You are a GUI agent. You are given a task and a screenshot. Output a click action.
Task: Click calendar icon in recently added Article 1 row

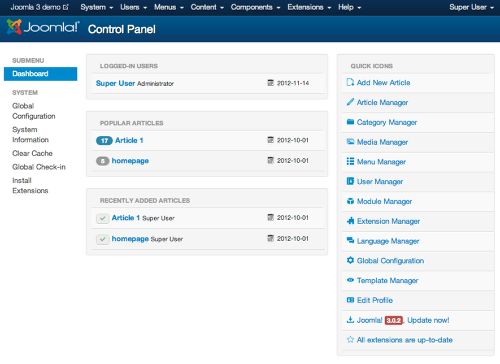click(x=271, y=217)
